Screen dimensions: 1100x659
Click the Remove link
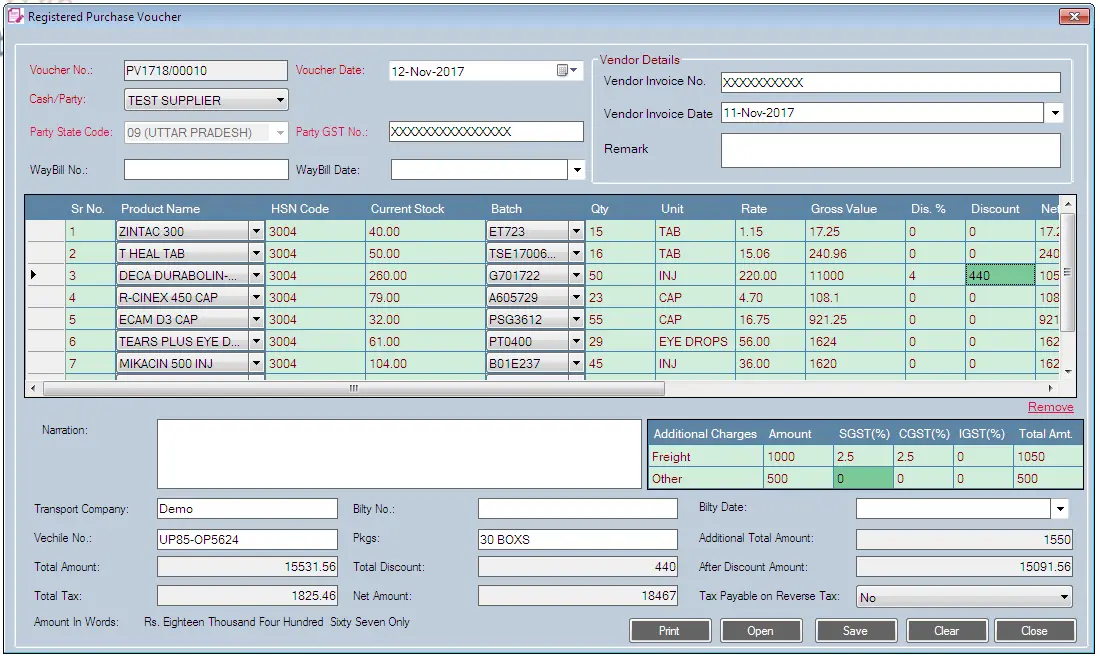(x=1050, y=407)
